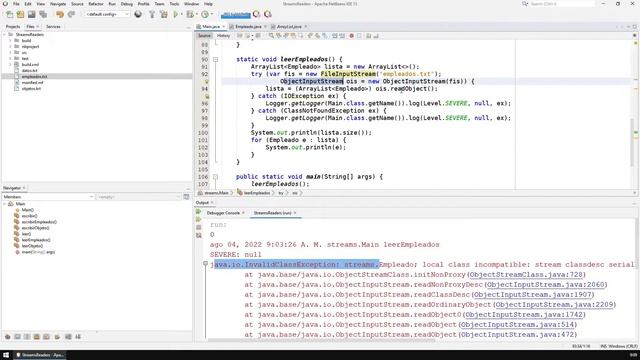This screenshot has height=360, width=640.
Task: Open the Members dropdown in Navigator
Action: click(x=48, y=197)
